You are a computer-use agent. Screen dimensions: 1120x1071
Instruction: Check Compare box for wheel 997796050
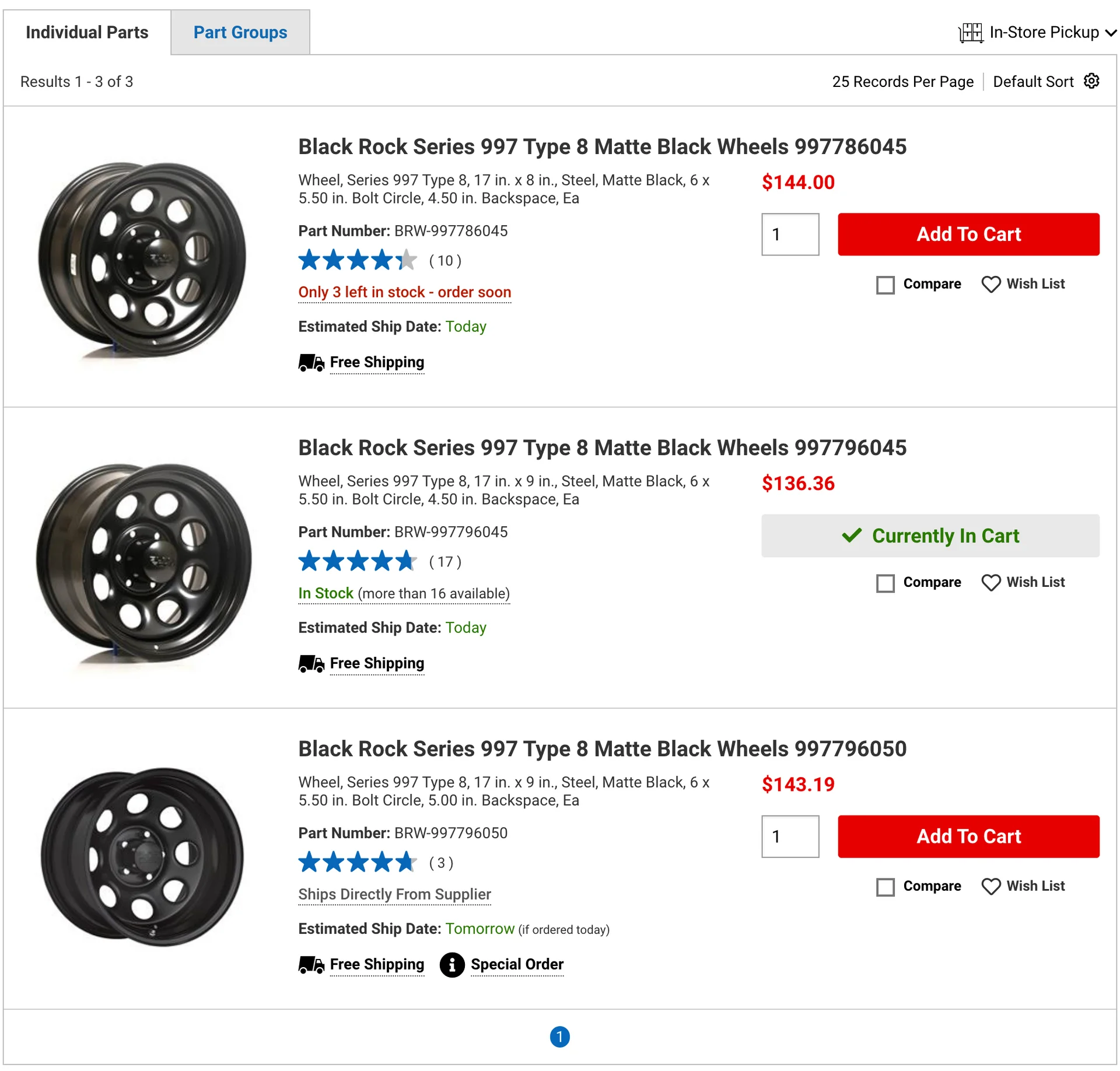(885, 887)
